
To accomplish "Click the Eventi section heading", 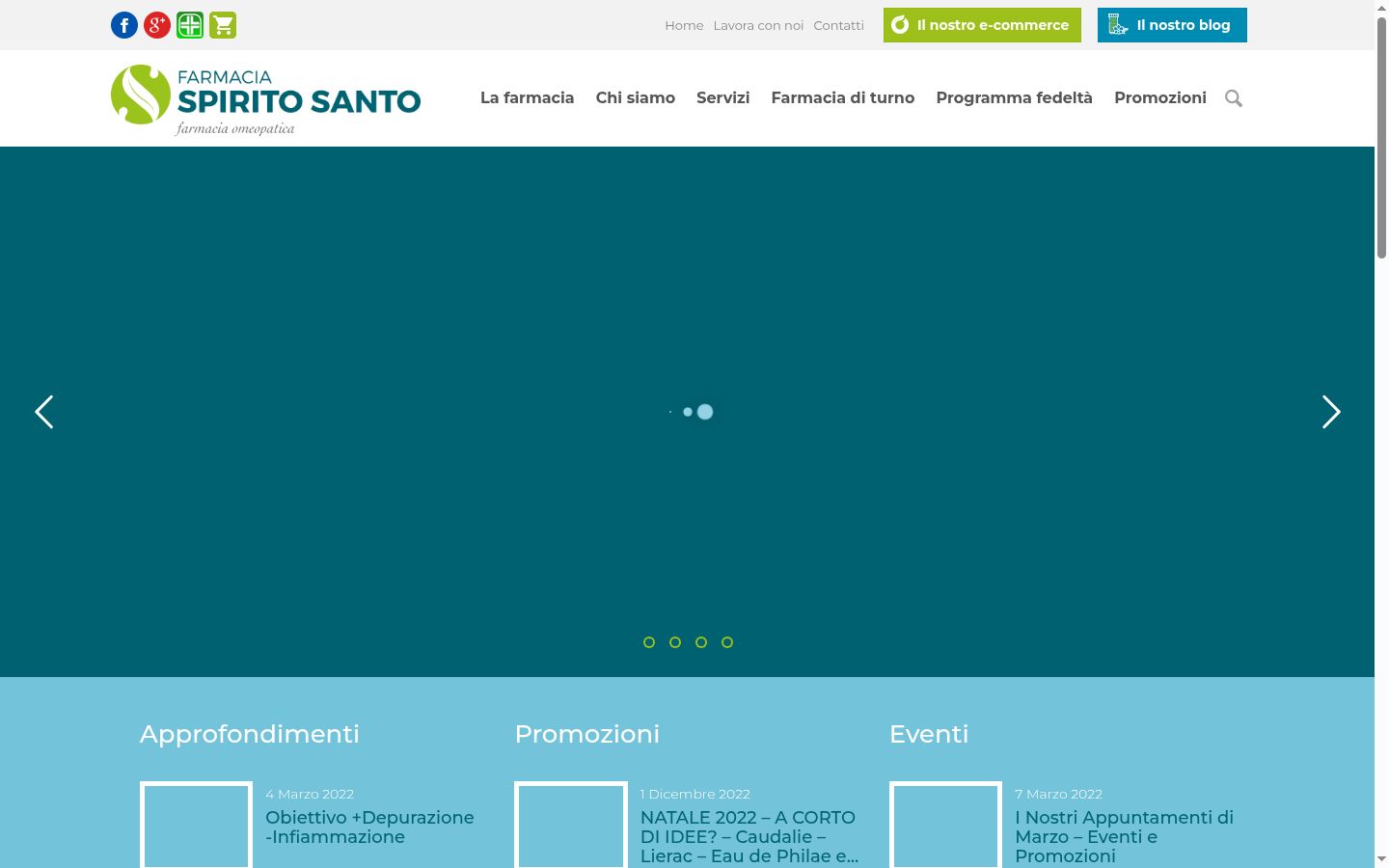I will [x=929, y=735].
